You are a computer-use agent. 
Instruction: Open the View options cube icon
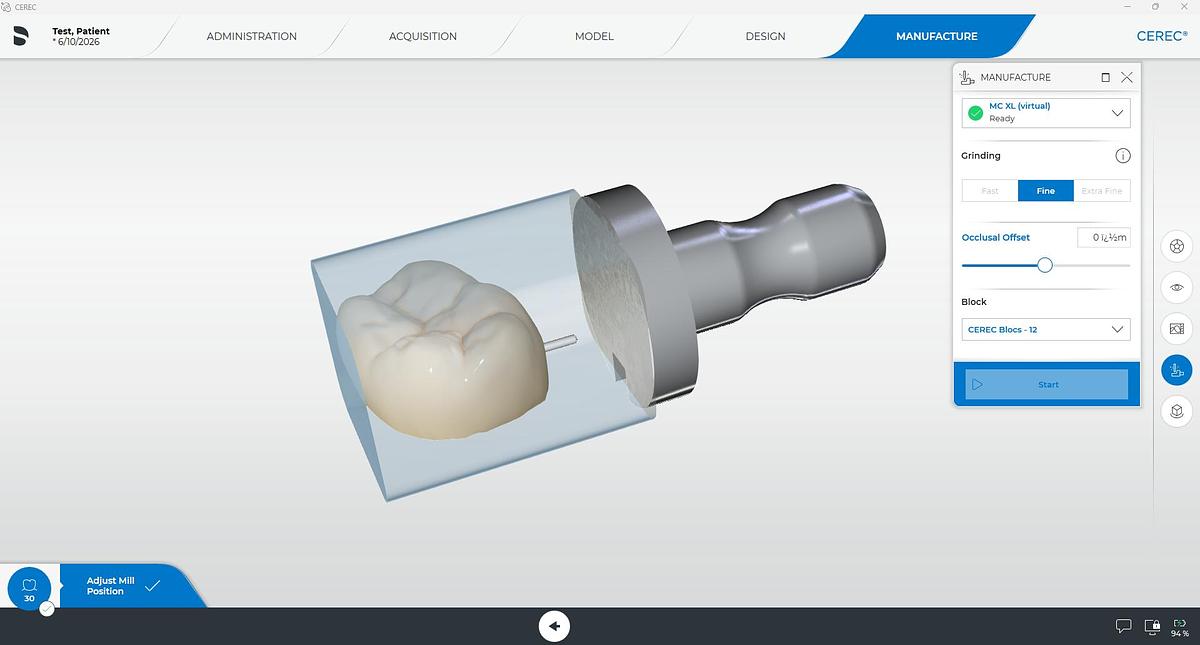tap(1177, 410)
